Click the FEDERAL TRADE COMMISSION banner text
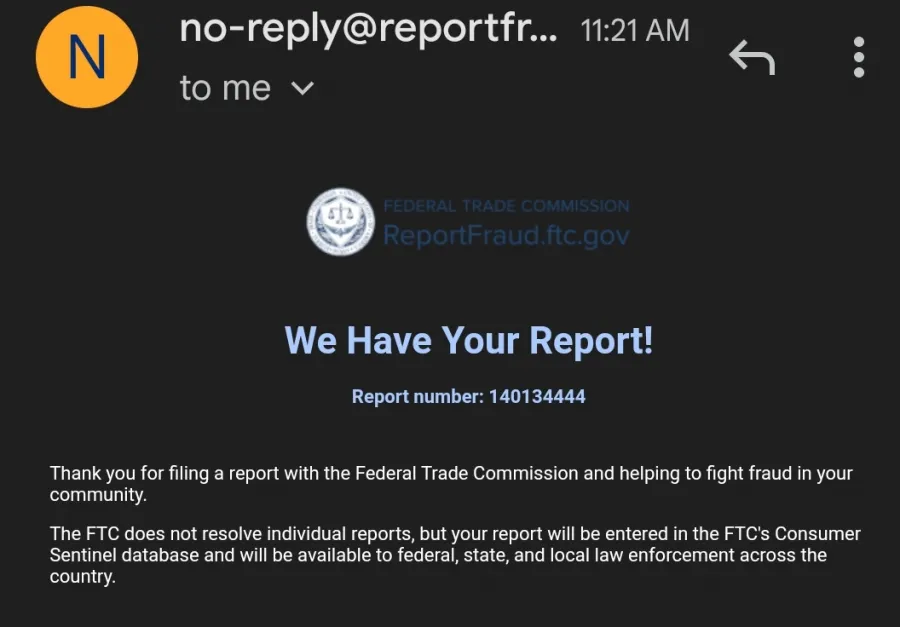Viewport: 900px width, 627px height. click(506, 206)
